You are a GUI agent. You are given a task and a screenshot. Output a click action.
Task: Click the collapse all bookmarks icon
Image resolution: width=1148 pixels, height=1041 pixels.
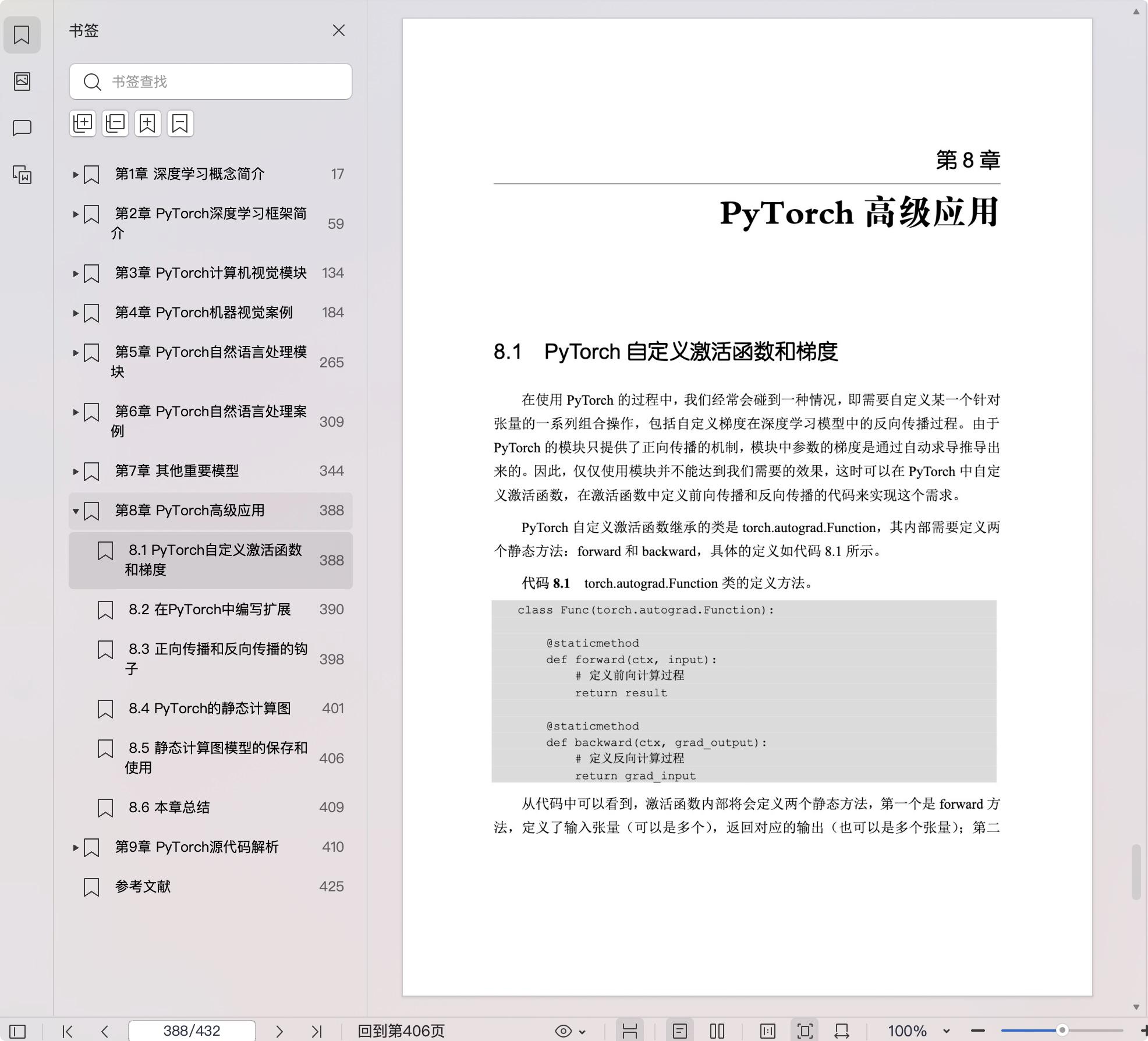click(x=115, y=123)
